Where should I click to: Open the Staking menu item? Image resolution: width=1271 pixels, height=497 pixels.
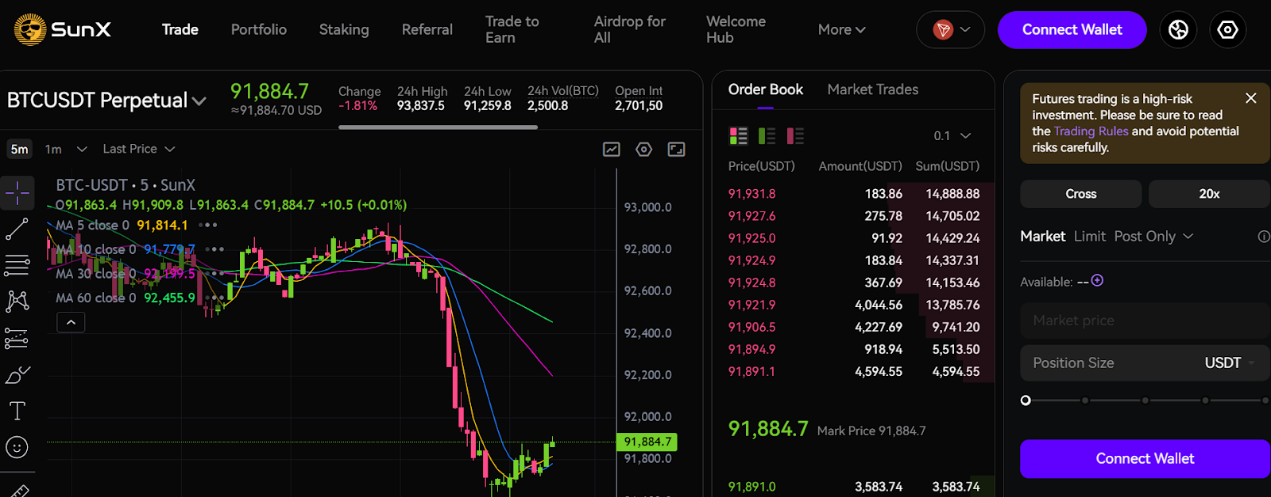tap(344, 29)
